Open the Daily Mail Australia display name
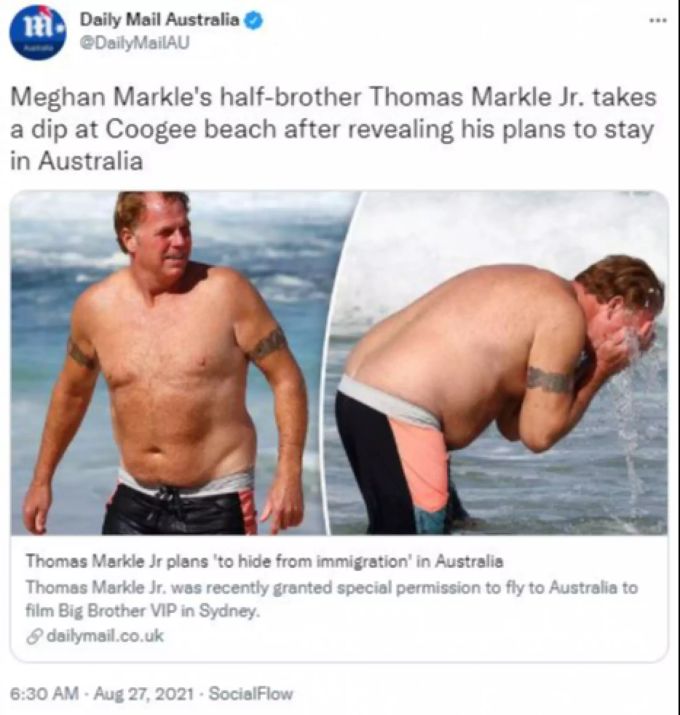The image size is (680, 715). [159, 20]
